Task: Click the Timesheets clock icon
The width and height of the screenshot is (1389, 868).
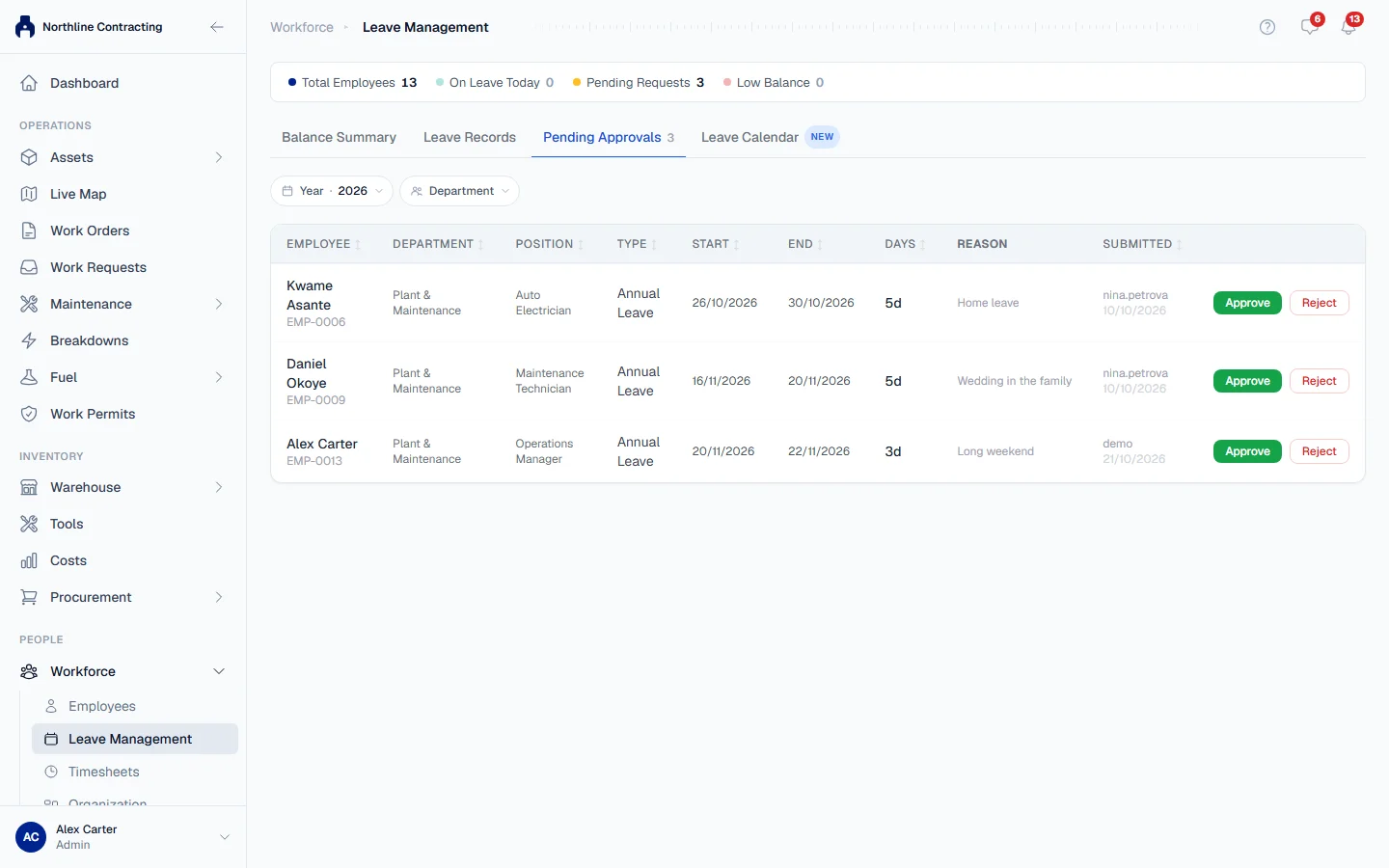Action: point(51,772)
